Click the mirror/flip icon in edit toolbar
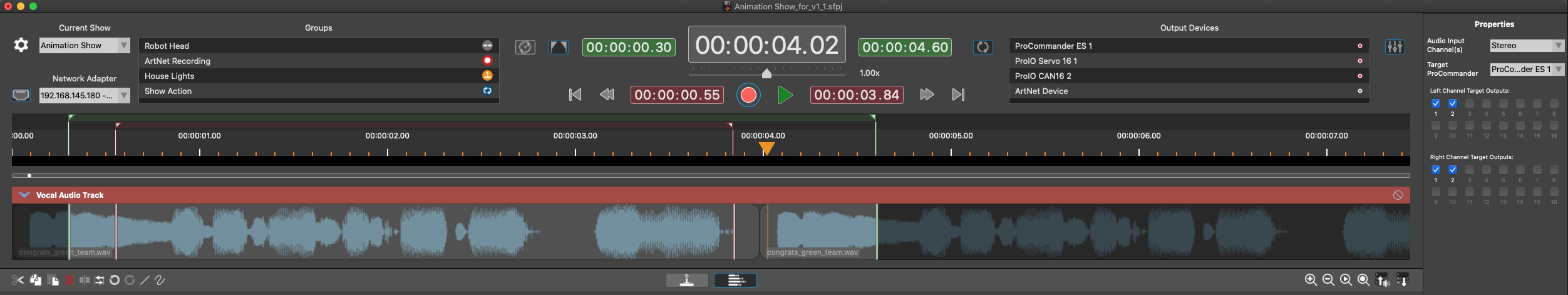Image resolution: width=1568 pixels, height=295 pixels. click(84, 280)
